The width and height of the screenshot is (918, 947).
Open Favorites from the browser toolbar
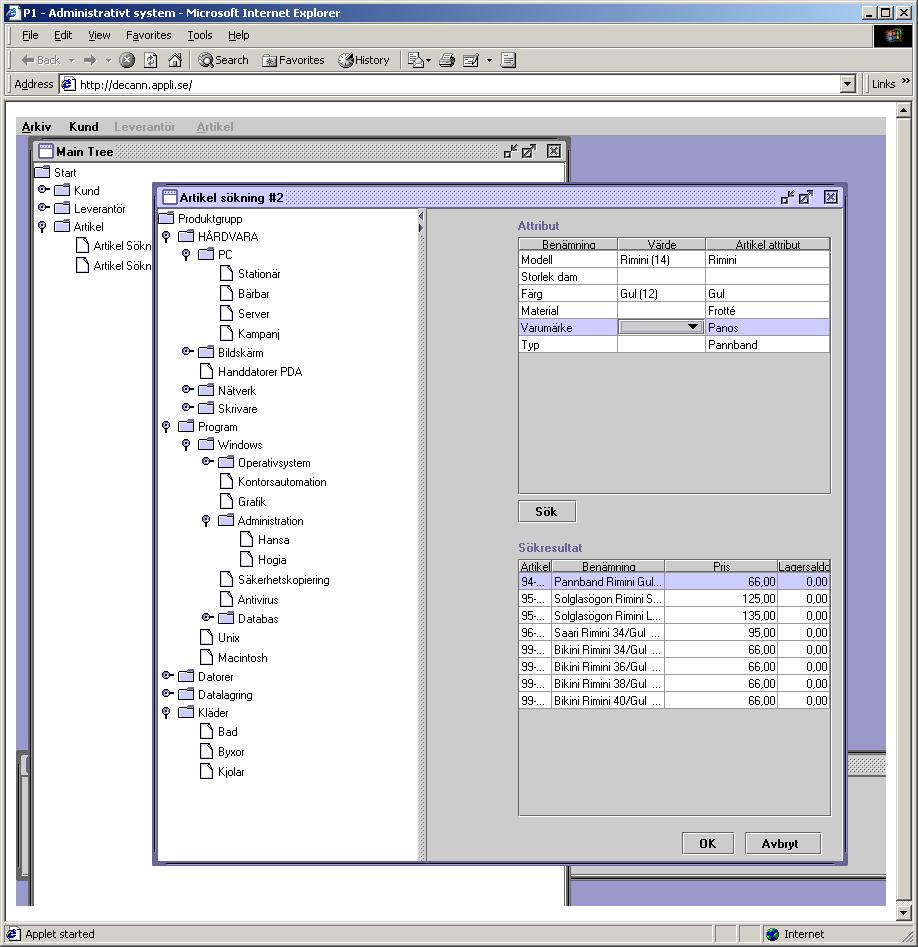293,60
